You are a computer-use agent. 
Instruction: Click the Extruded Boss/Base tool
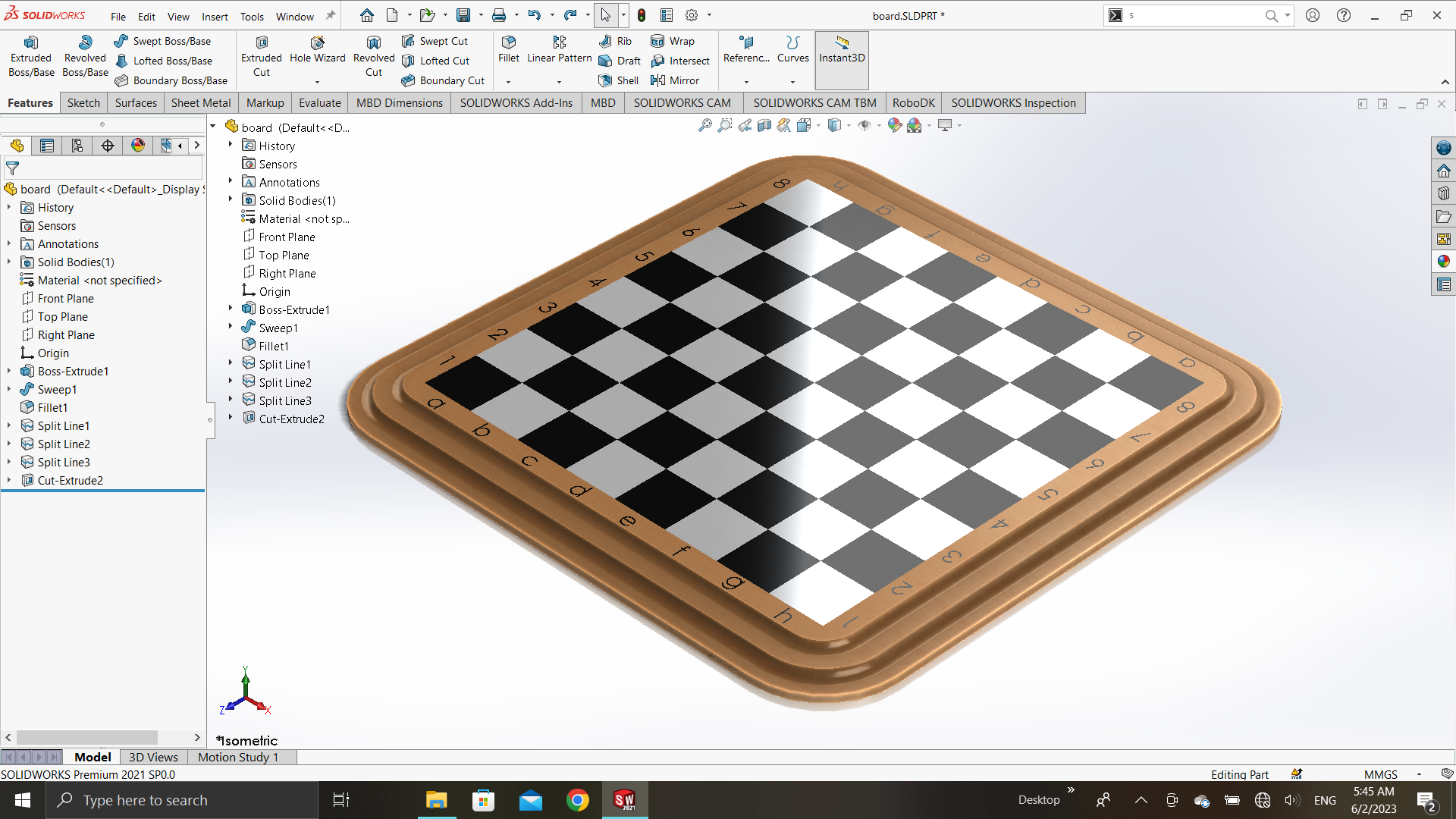click(x=31, y=57)
